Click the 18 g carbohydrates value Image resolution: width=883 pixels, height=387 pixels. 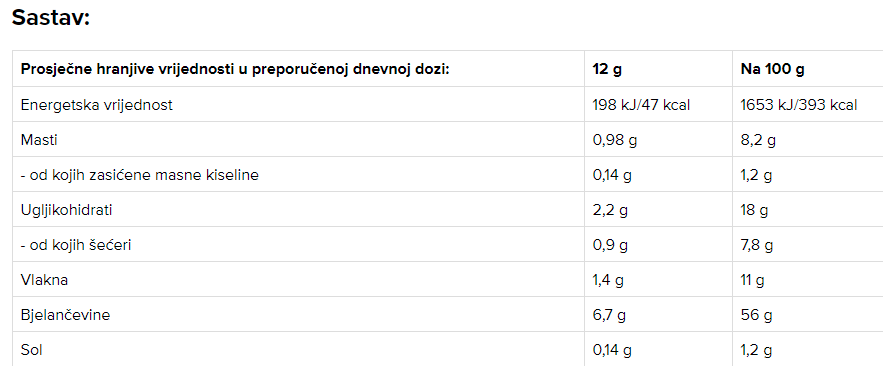(x=754, y=211)
